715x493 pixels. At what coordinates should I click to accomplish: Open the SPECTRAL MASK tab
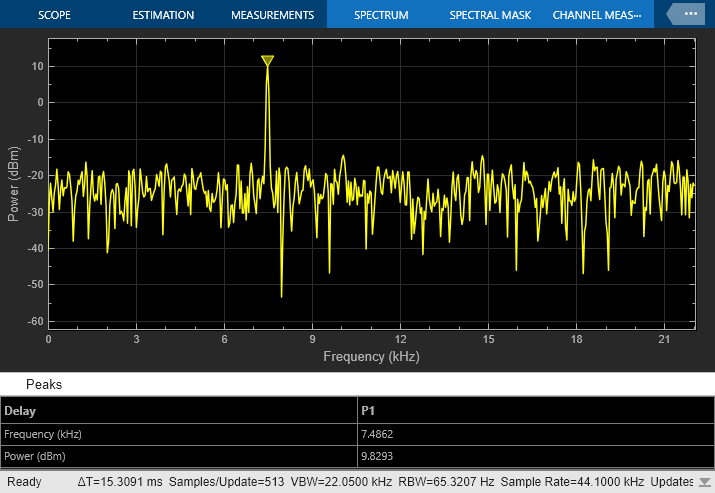(490, 15)
